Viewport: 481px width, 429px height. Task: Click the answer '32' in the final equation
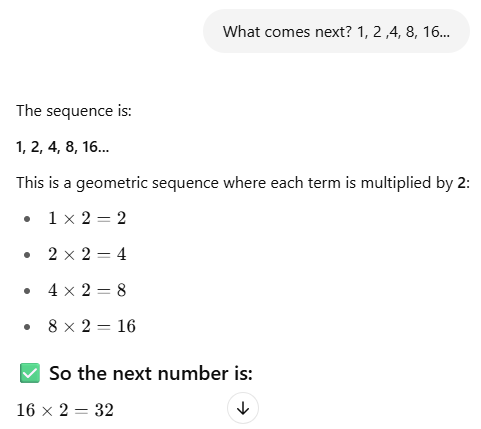click(104, 410)
